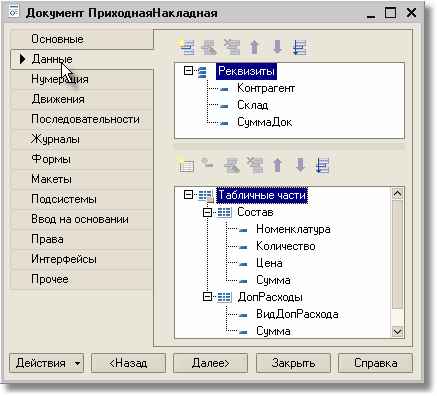Click the <Назад button
The image size is (437, 396).
128,363
